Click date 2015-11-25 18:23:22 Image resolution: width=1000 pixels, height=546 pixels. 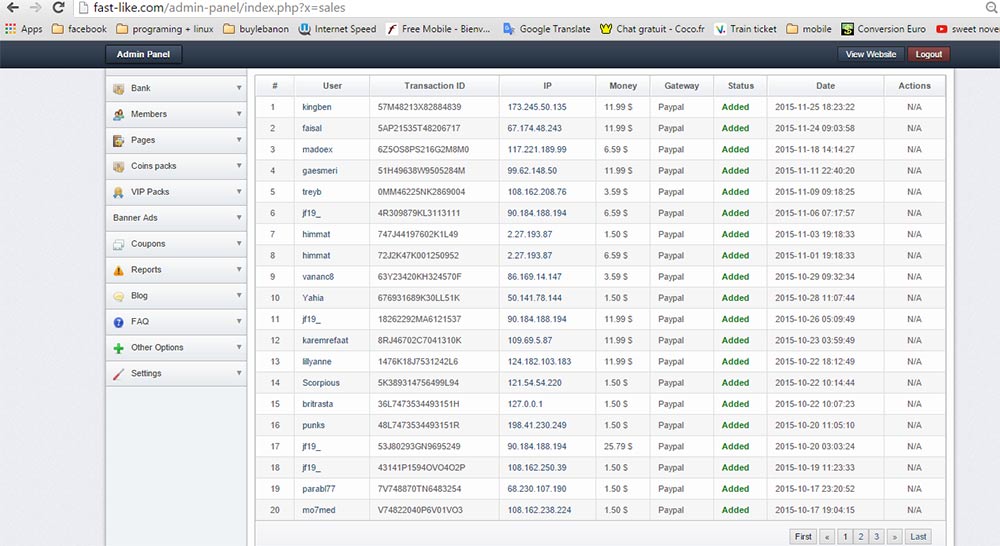pos(814,107)
